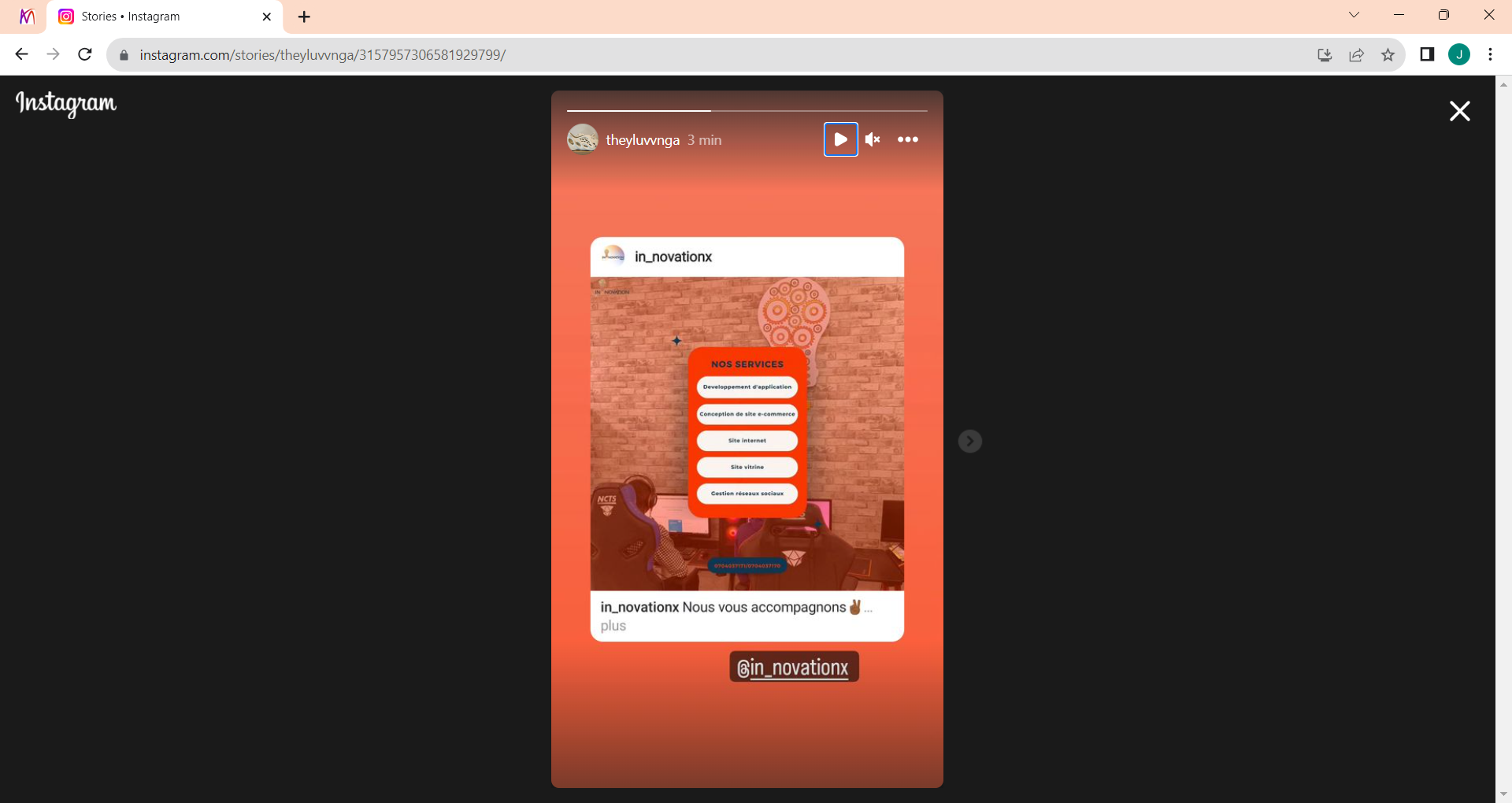Open the Chrome three-dot menu
1512x803 pixels.
click(1490, 54)
